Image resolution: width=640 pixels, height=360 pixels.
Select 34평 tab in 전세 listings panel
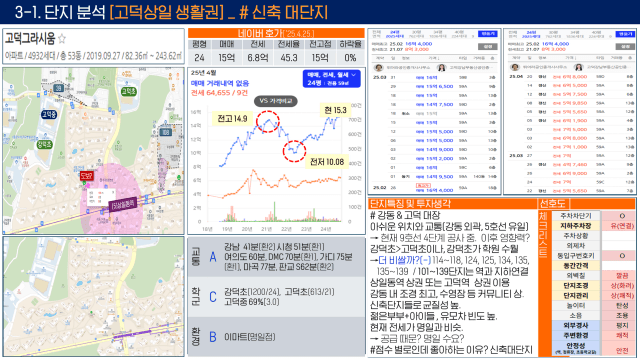tap(574, 34)
